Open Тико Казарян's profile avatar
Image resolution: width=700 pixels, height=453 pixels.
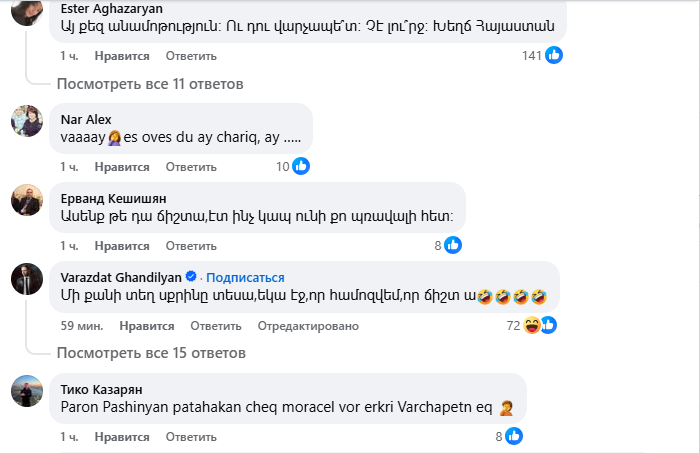[x=26, y=391]
